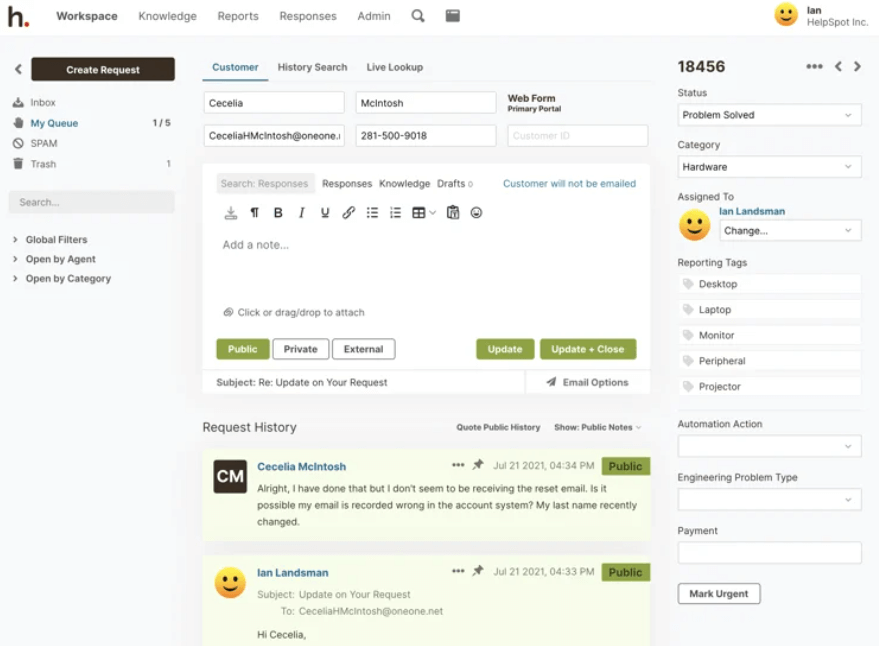This screenshot has width=879, height=646.
Task: Click the clipboard paste icon in editor
Action: point(453,213)
